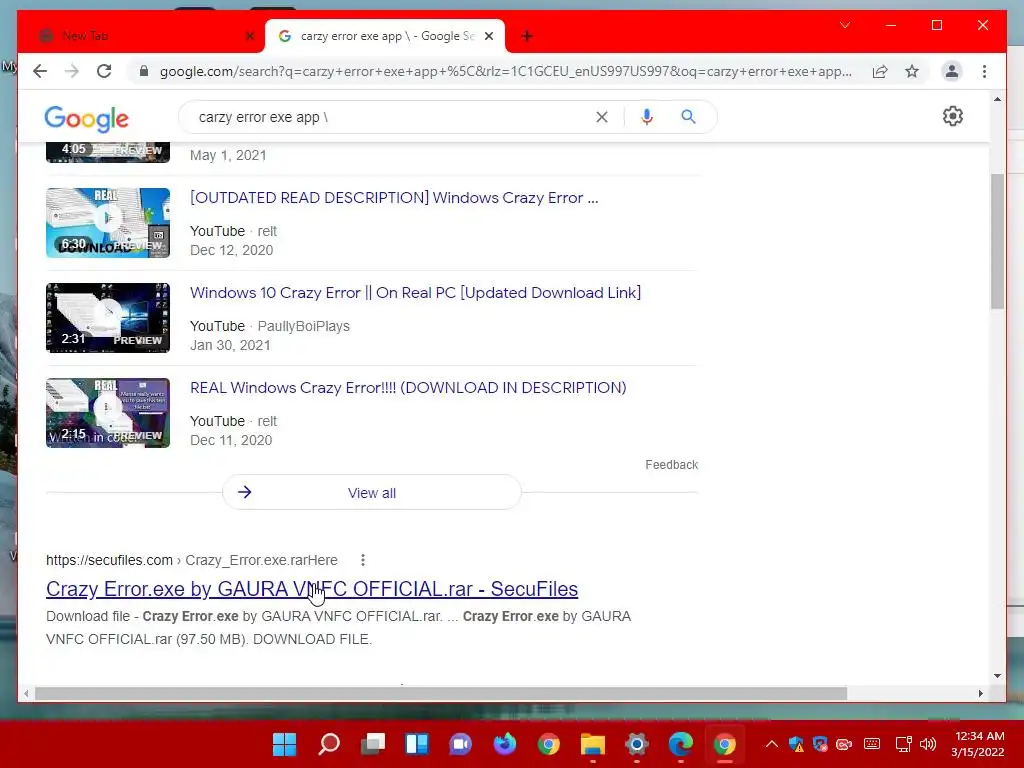The image size is (1024, 768).
Task: Click the scroll right arrow
Action: pyautogui.click(x=980, y=694)
